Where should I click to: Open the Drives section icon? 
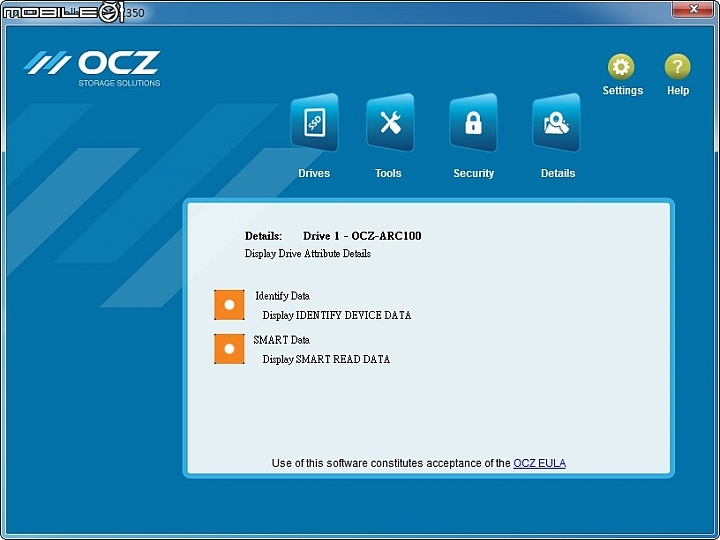coord(315,123)
